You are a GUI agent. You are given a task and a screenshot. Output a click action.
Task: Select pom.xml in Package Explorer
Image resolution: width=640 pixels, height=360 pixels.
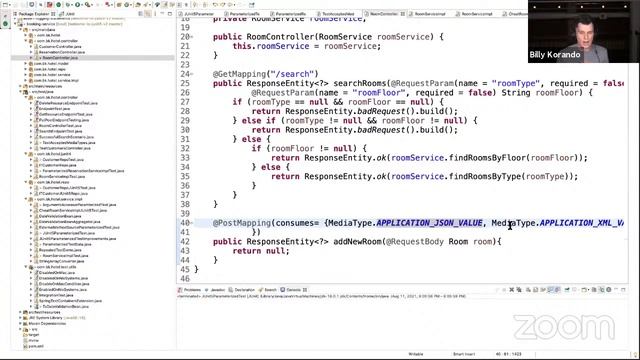pyautogui.click(x=36, y=346)
